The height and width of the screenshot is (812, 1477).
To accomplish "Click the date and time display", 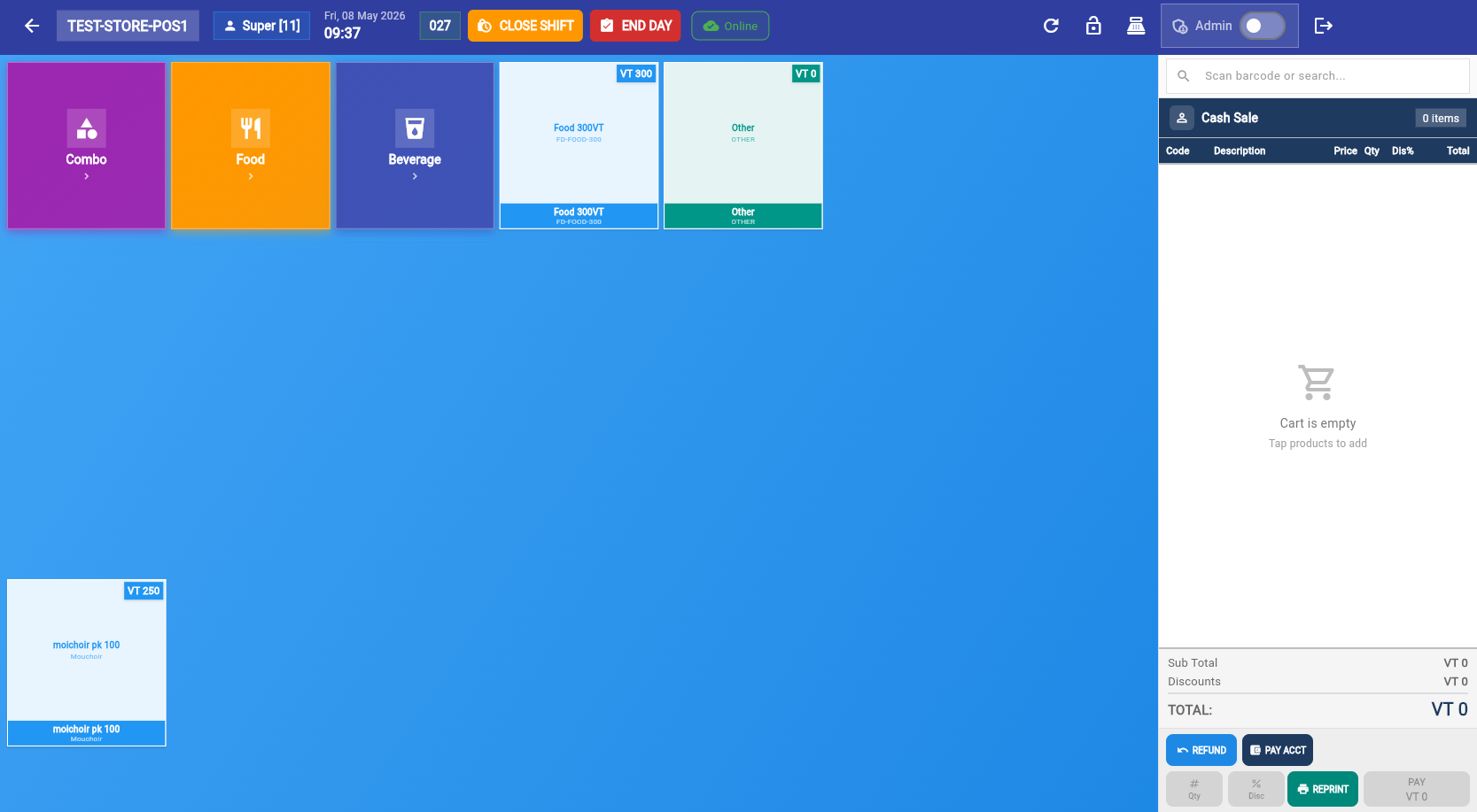I will coord(364,26).
